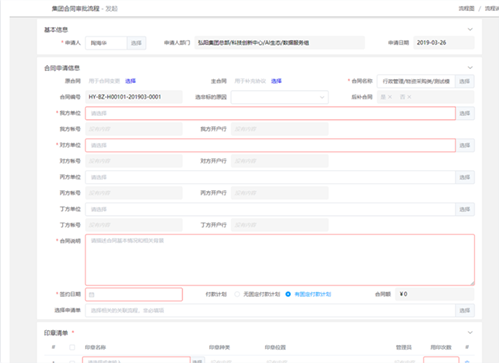Select the 有固定付款计划 radio option

[x=288, y=294]
